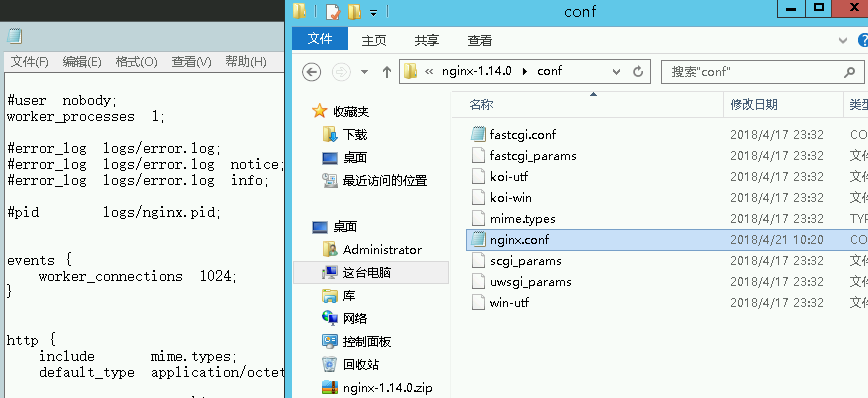This screenshot has width=868, height=398.
Task: Click the 收藏夹 star icon
Action: 319,111
